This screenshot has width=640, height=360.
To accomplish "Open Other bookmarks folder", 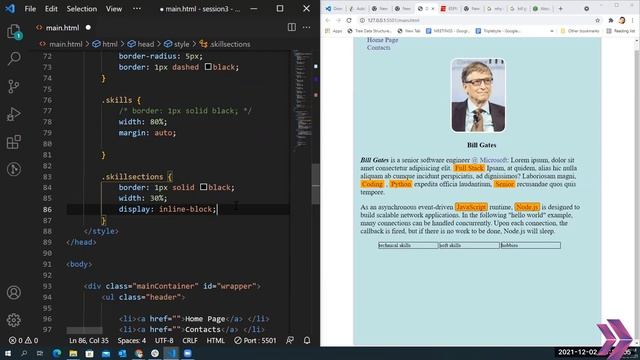I will tap(580, 31).
